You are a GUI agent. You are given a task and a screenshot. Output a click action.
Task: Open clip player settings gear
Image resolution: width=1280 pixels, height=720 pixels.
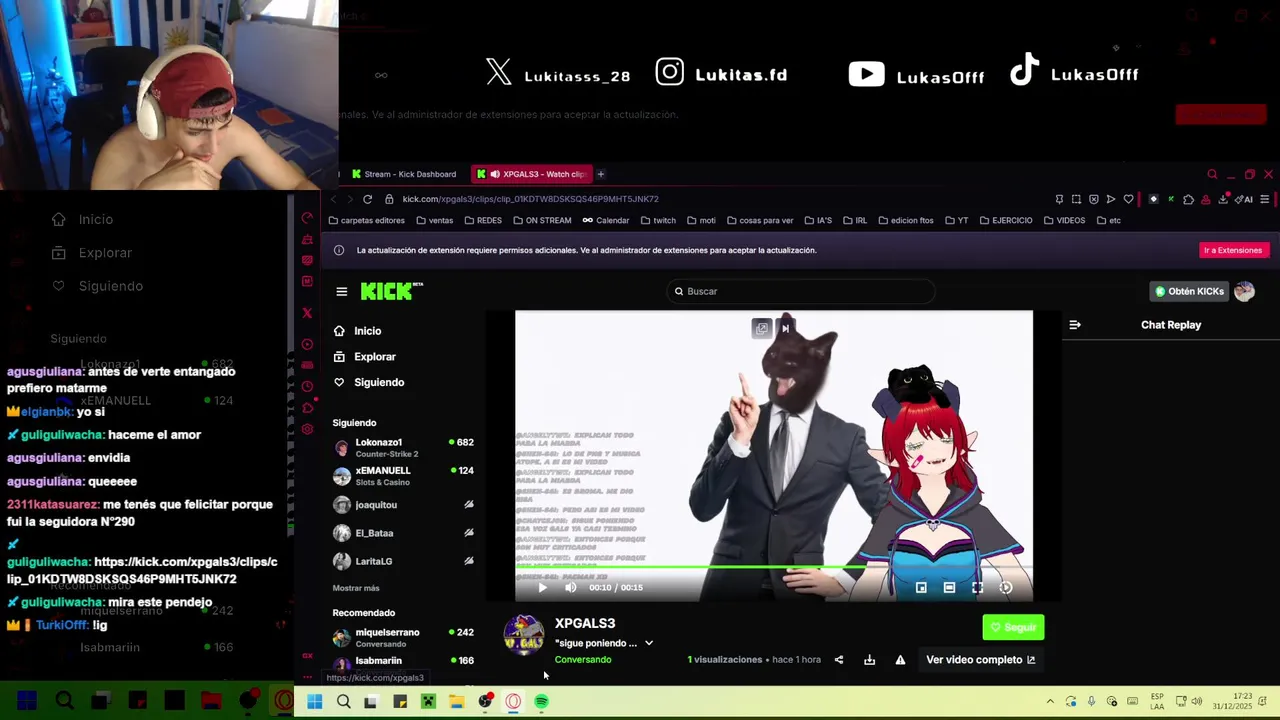tap(1006, 587)
